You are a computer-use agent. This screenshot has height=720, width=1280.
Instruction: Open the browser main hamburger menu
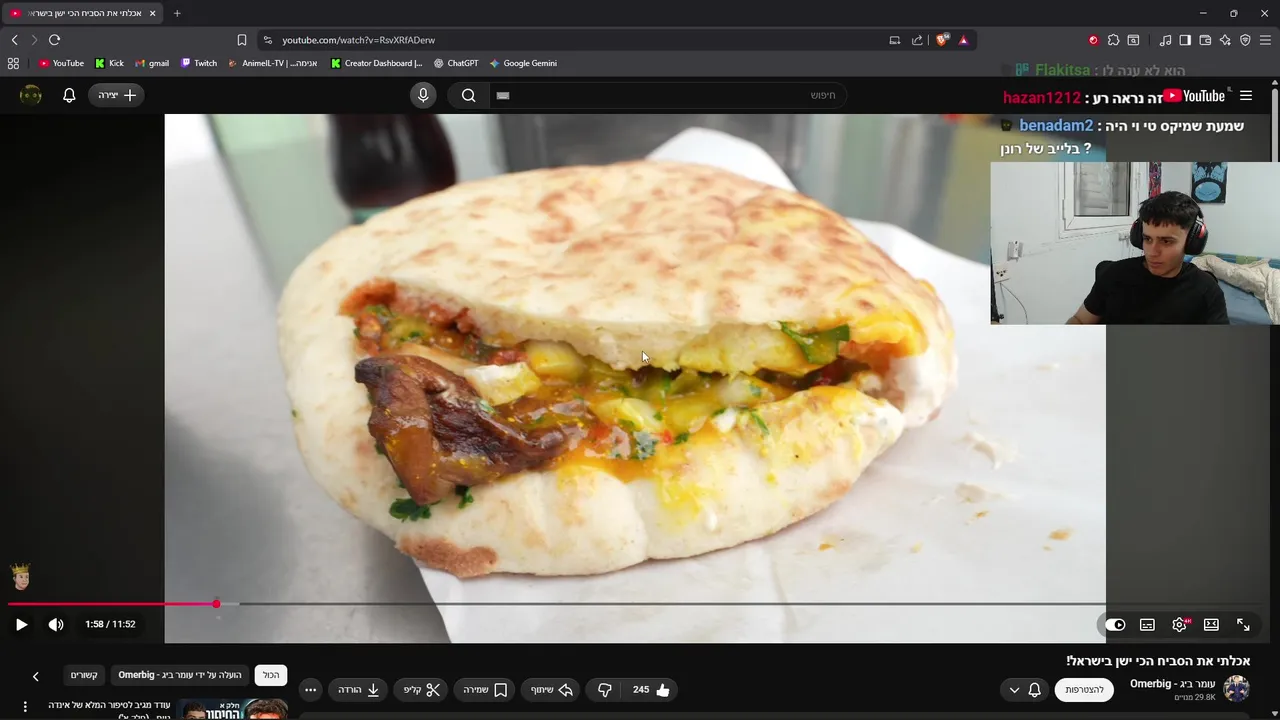(1266, 40)
